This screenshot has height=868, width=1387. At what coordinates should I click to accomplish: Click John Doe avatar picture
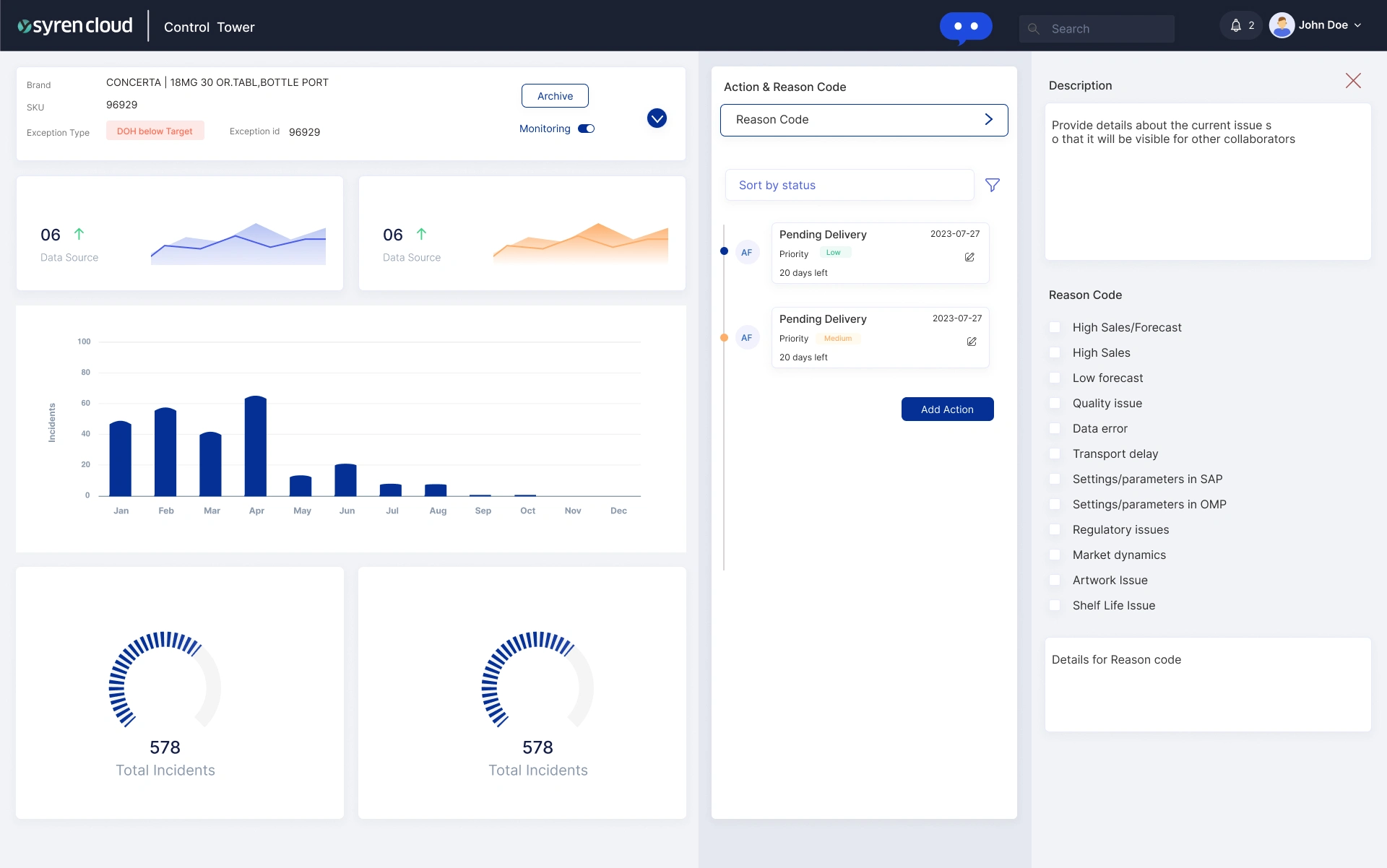pyautogui.click(x=1282, y=25)
